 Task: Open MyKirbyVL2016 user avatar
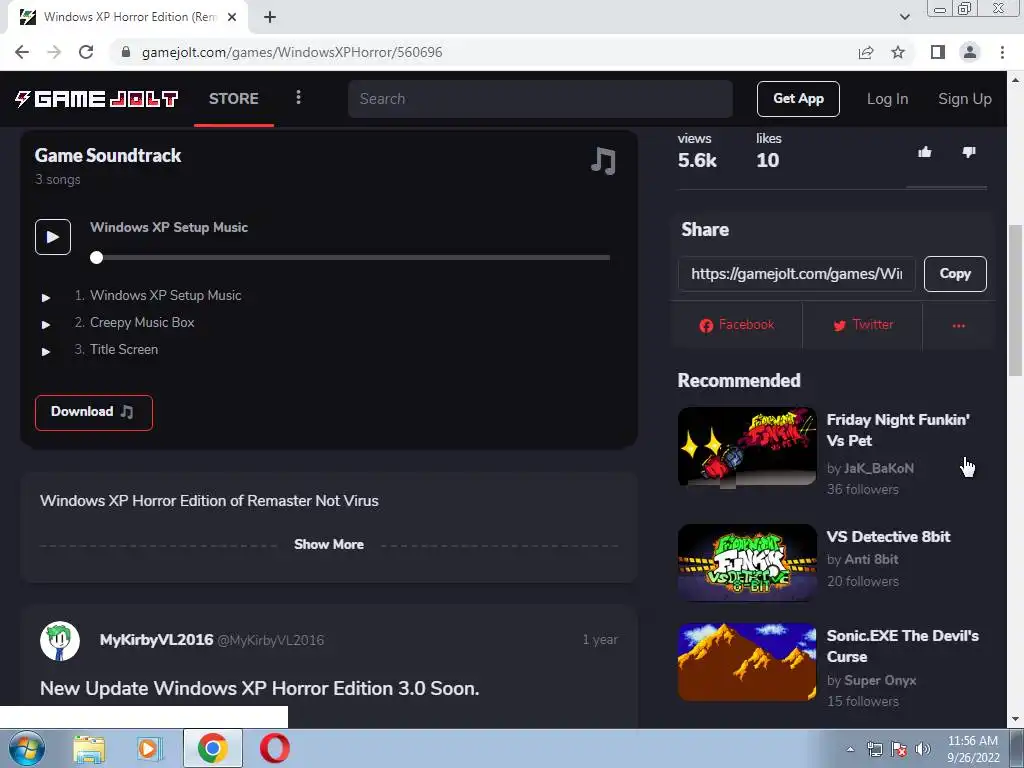point(60,641)
